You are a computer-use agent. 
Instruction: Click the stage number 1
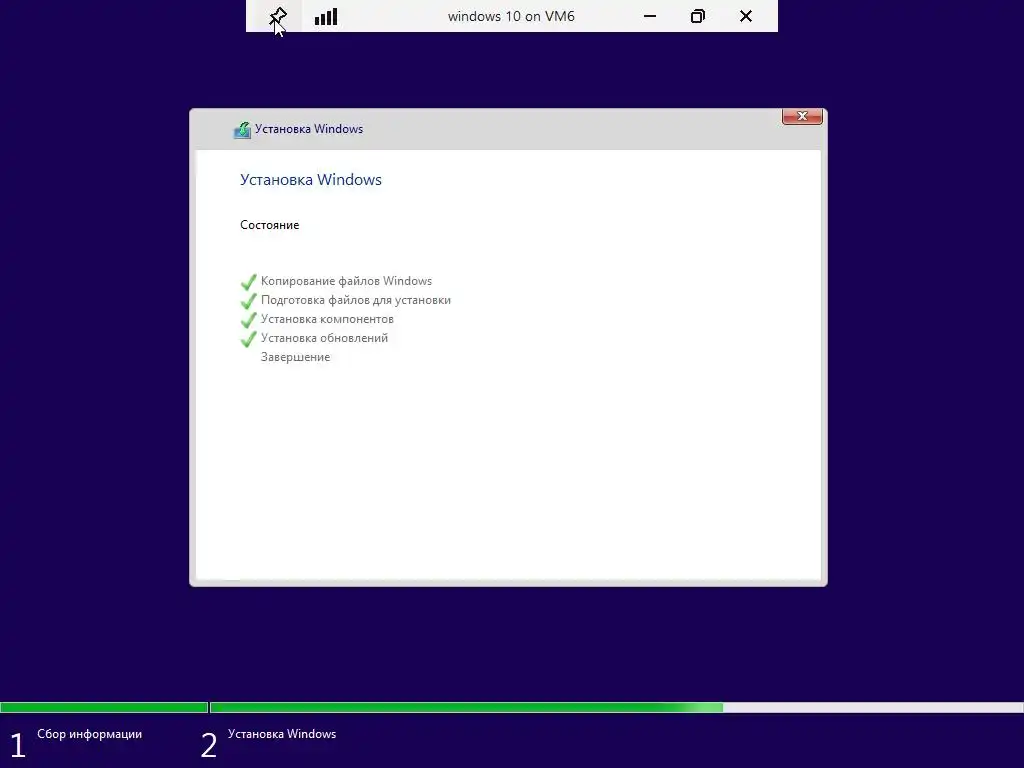[18, 746]
